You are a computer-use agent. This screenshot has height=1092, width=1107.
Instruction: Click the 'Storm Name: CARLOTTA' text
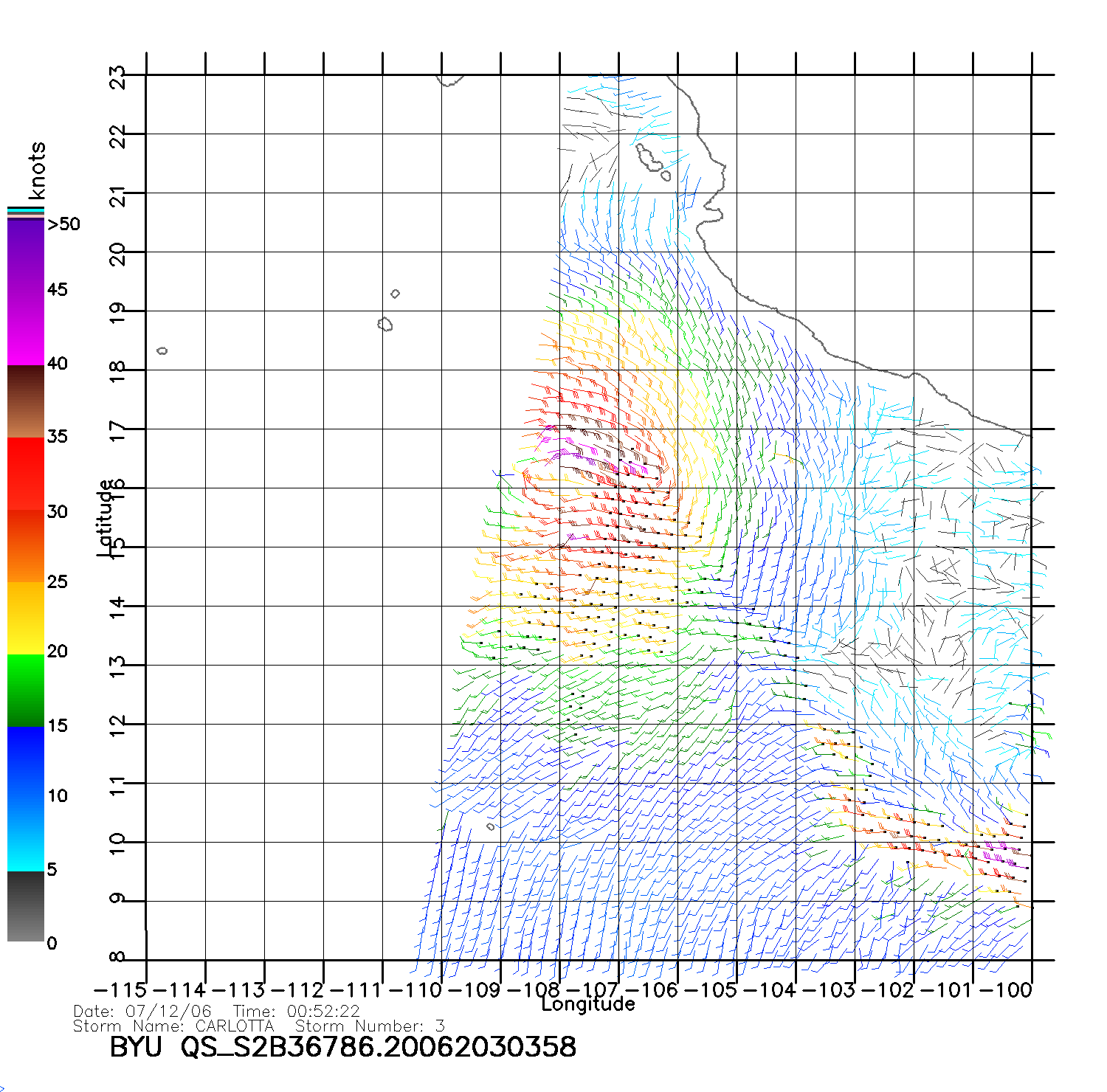point(173,1026)
